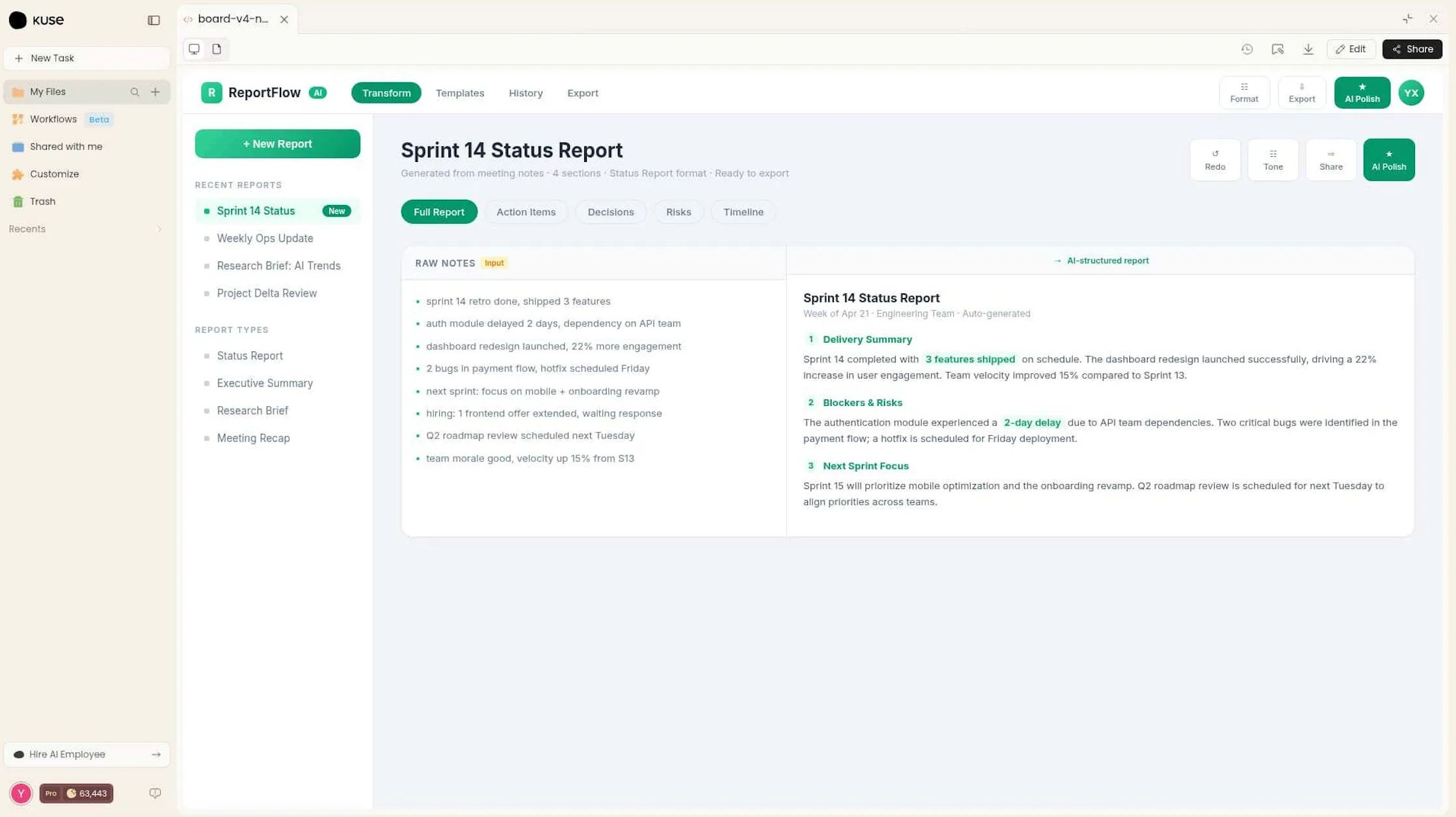Collapse the left sidebar panel icon
Image resolution: width=1456 pixels, height=817 pixels.
click(x=154, y=20)
